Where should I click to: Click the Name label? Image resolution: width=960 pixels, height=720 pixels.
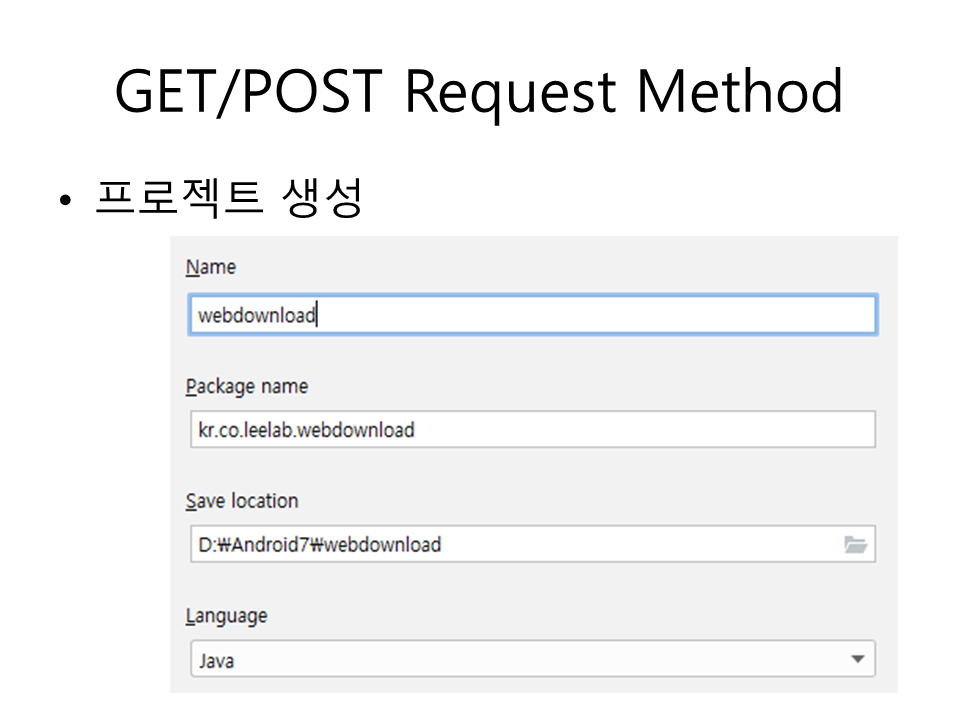pos(211,267)
